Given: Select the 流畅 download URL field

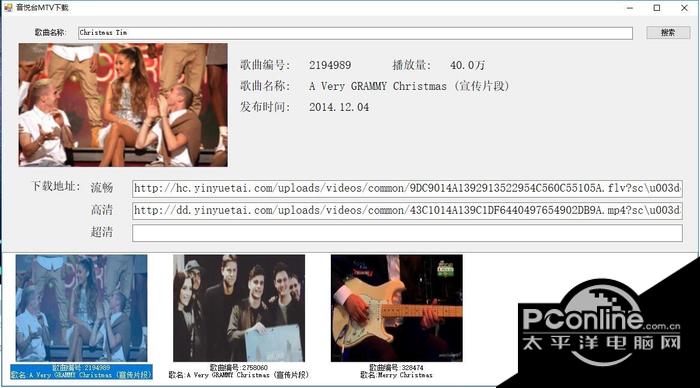Looking at the screenshot, I should (x=407, y=188).
